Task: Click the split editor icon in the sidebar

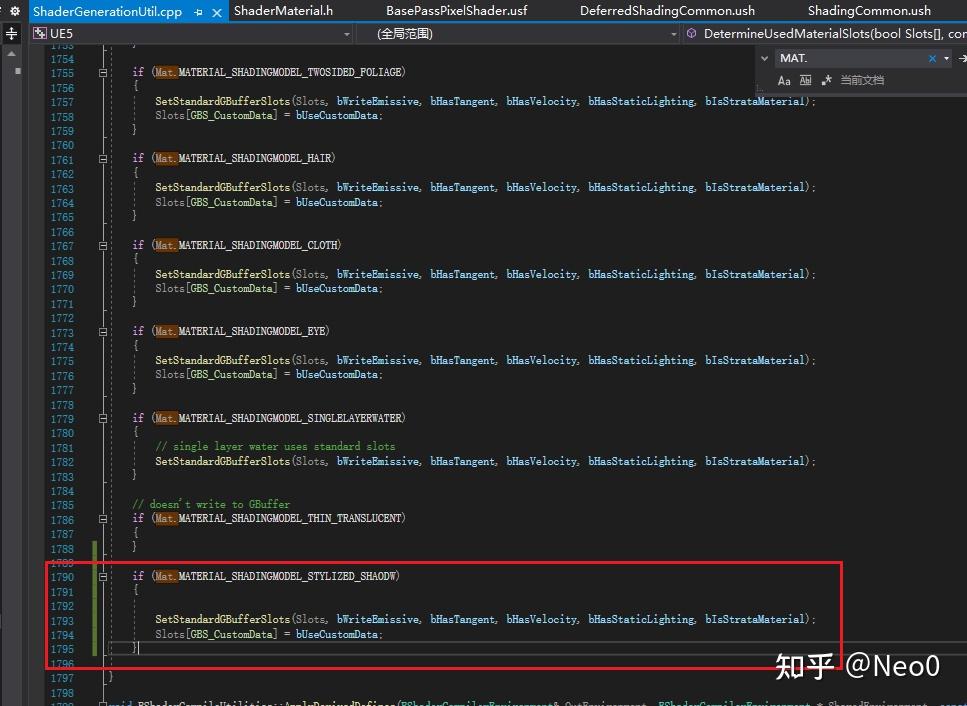Action: point(11,32)
